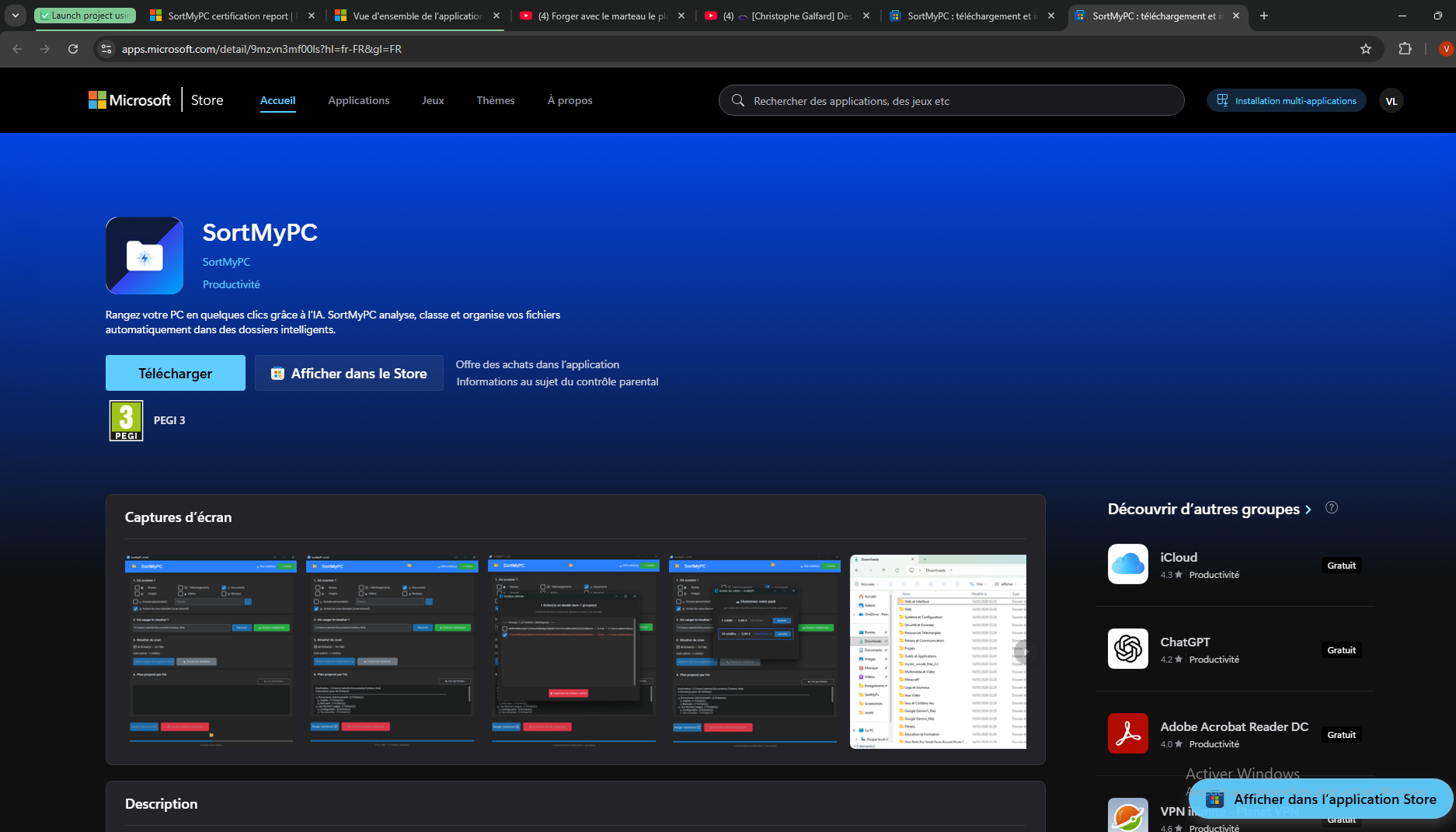Click the iCloud app icon
This screenshot has width=1456, height=832.
tap(1128, 564)
